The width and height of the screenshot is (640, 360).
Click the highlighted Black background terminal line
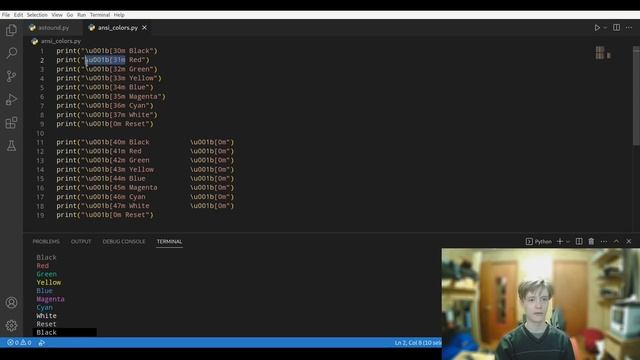pos(64,332)
